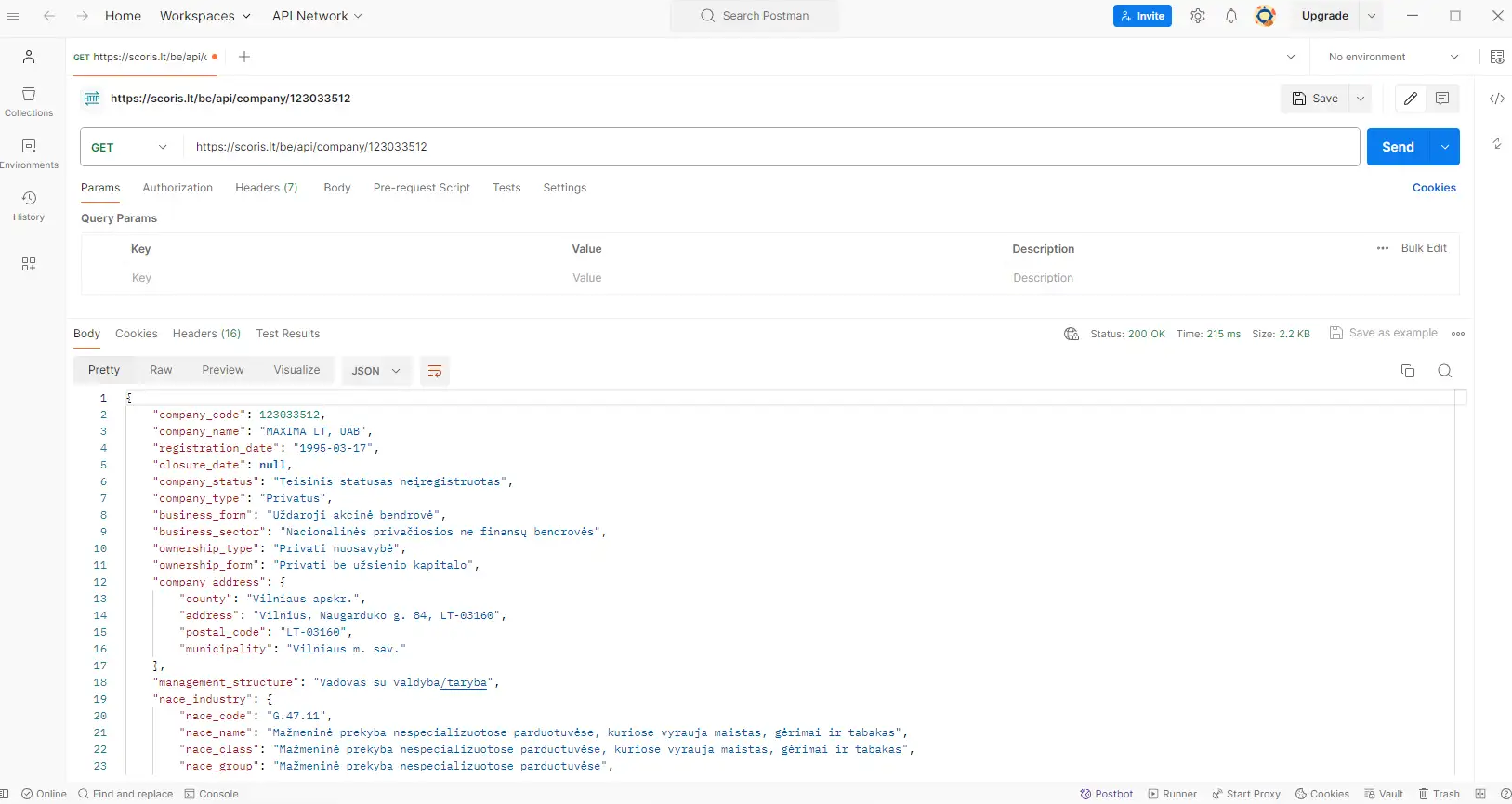
Task: Switch response view to Visualize
Action: click(x=296, y=370)
